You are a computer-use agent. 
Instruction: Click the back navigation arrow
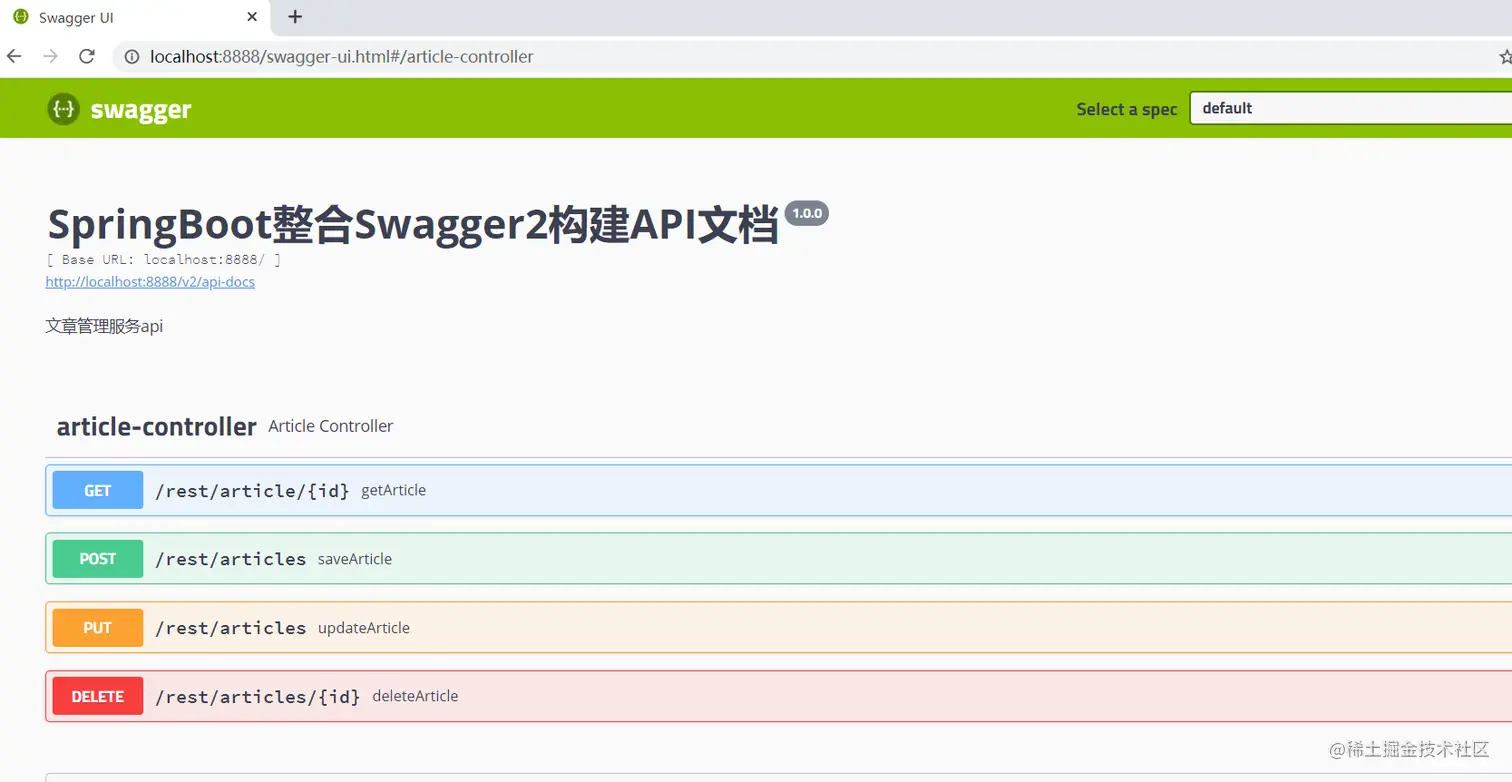pyautogui.click(x=13, y=56)
